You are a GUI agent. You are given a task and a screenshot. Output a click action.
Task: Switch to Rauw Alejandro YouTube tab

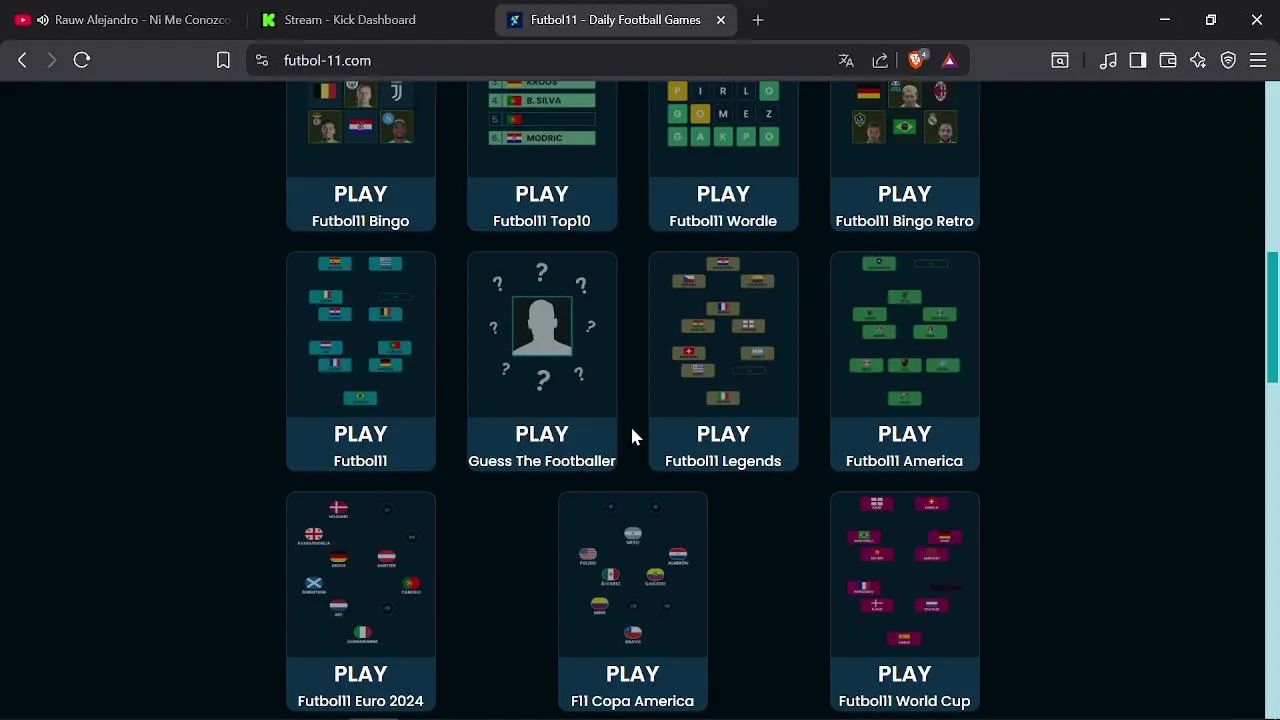(x=122, y=20)
